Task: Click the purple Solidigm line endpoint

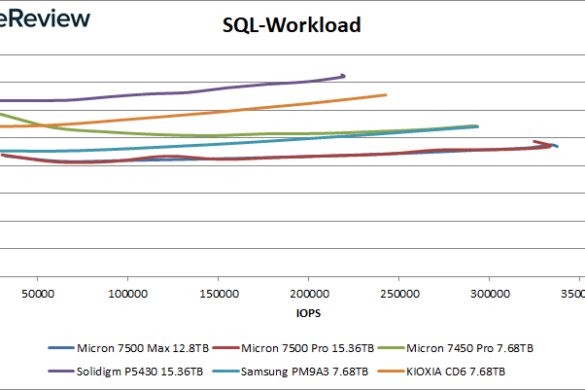Action: (x=343, y=76)
